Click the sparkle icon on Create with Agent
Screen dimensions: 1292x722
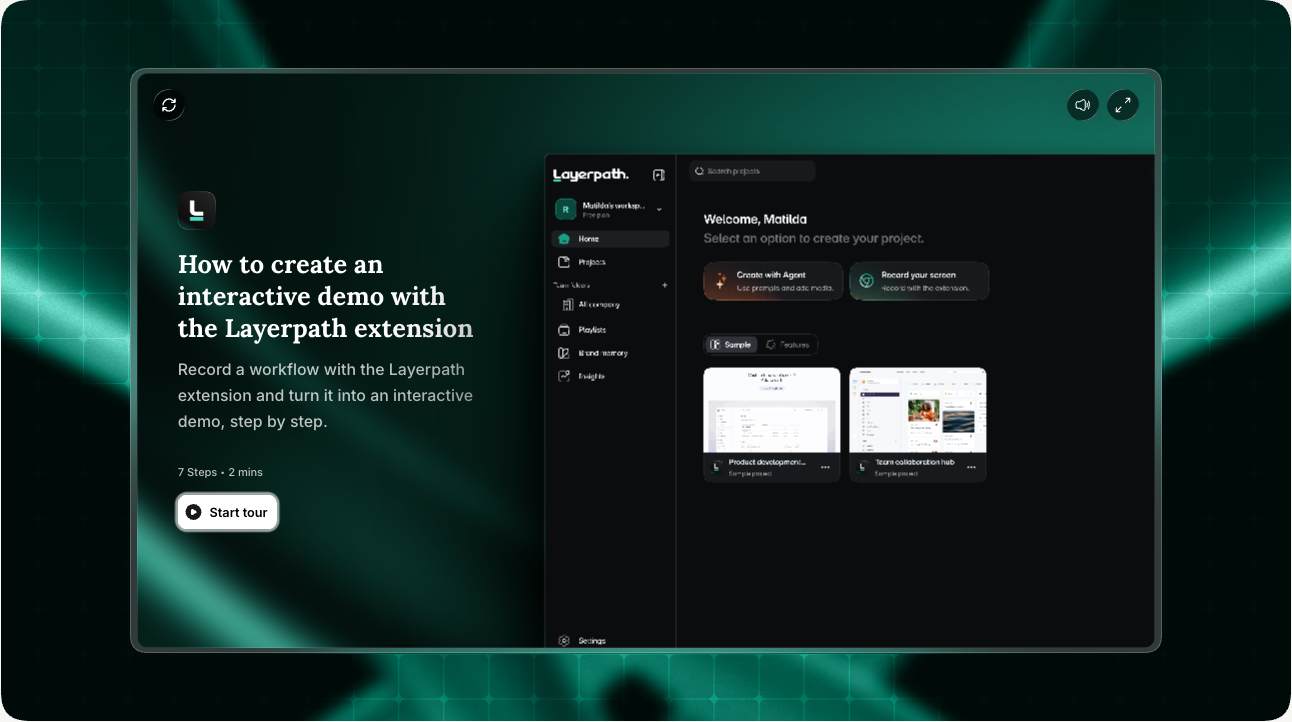pos(720,281)
